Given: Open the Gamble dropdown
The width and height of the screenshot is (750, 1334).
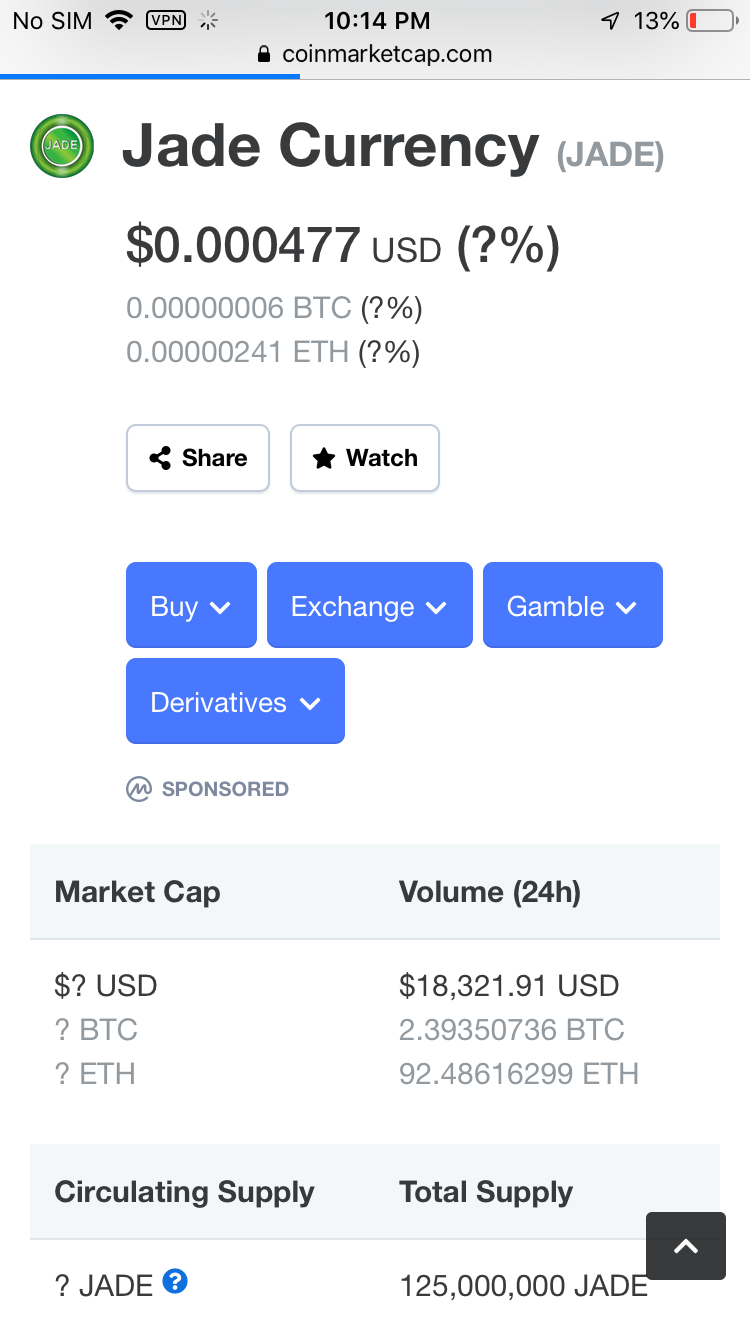Looking at the screenshot, I should pos(572,605).
